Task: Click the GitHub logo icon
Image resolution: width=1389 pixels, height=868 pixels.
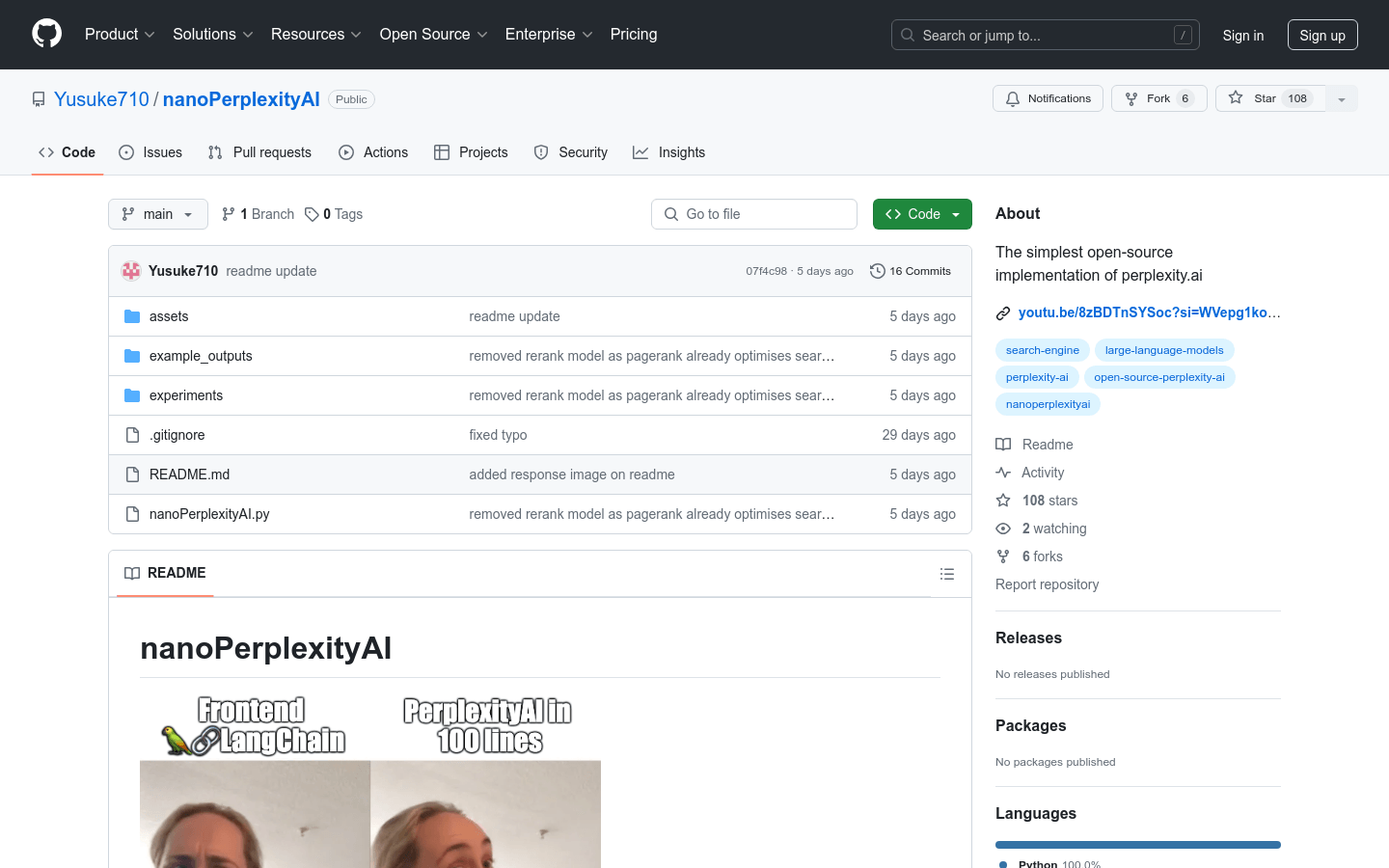Action: pos(46,34)
